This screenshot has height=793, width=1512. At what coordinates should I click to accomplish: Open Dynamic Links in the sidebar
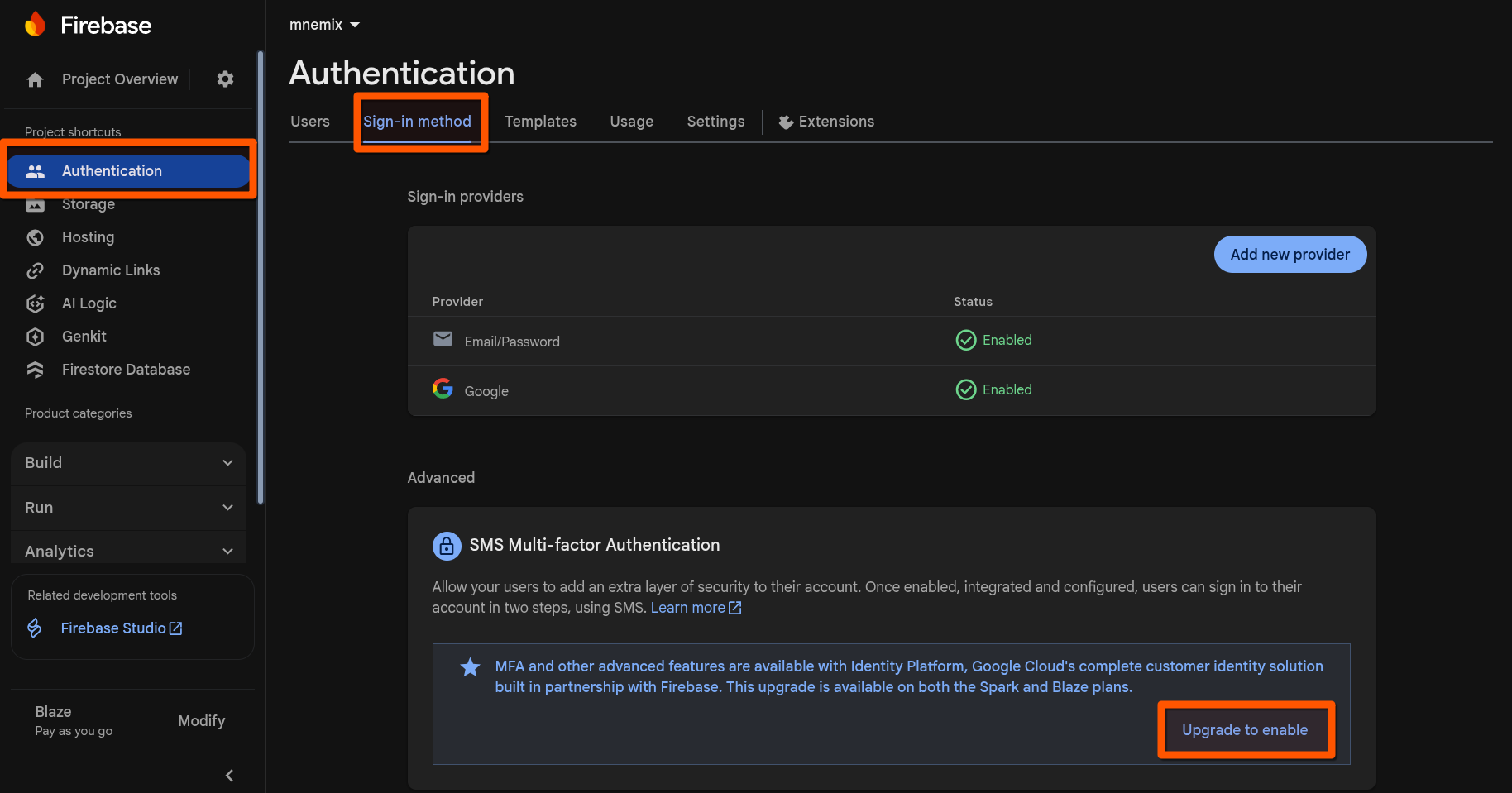[x=111, y=270]
